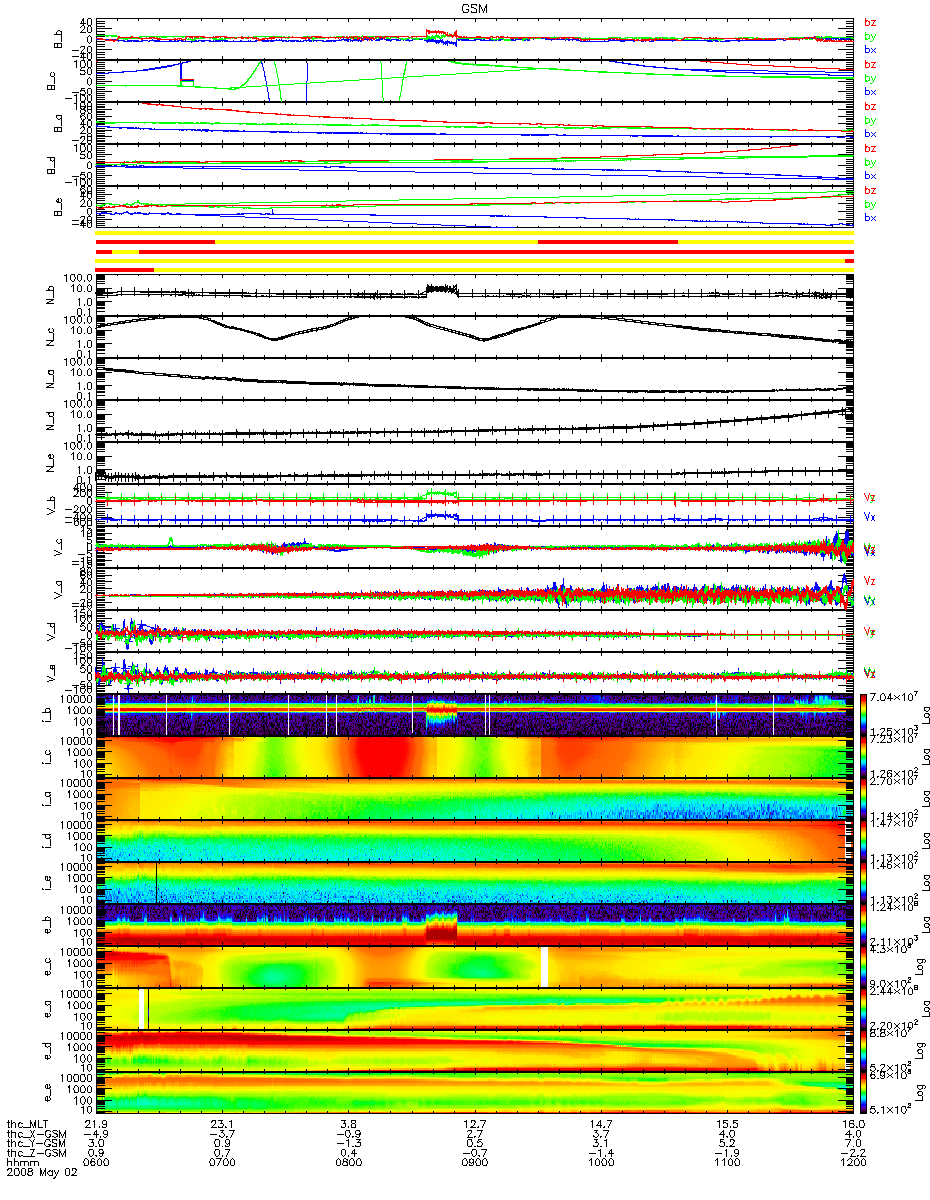
Task: Click the 5.1×10^2 colorbar minimum label
Action: (x=888, y=1111)
